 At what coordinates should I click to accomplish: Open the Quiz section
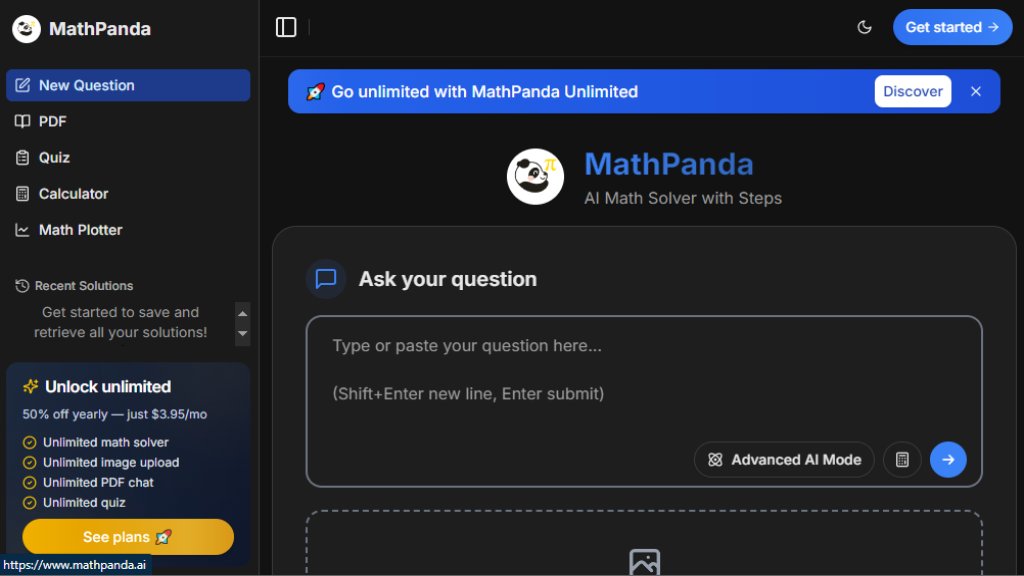(128, 157)
